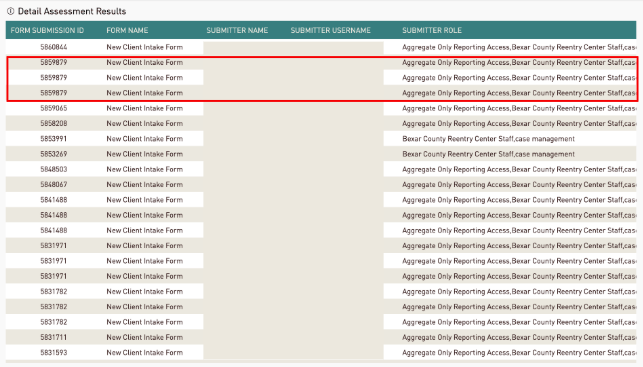Select the submitter role text in row 5848067

coord(519,185)
